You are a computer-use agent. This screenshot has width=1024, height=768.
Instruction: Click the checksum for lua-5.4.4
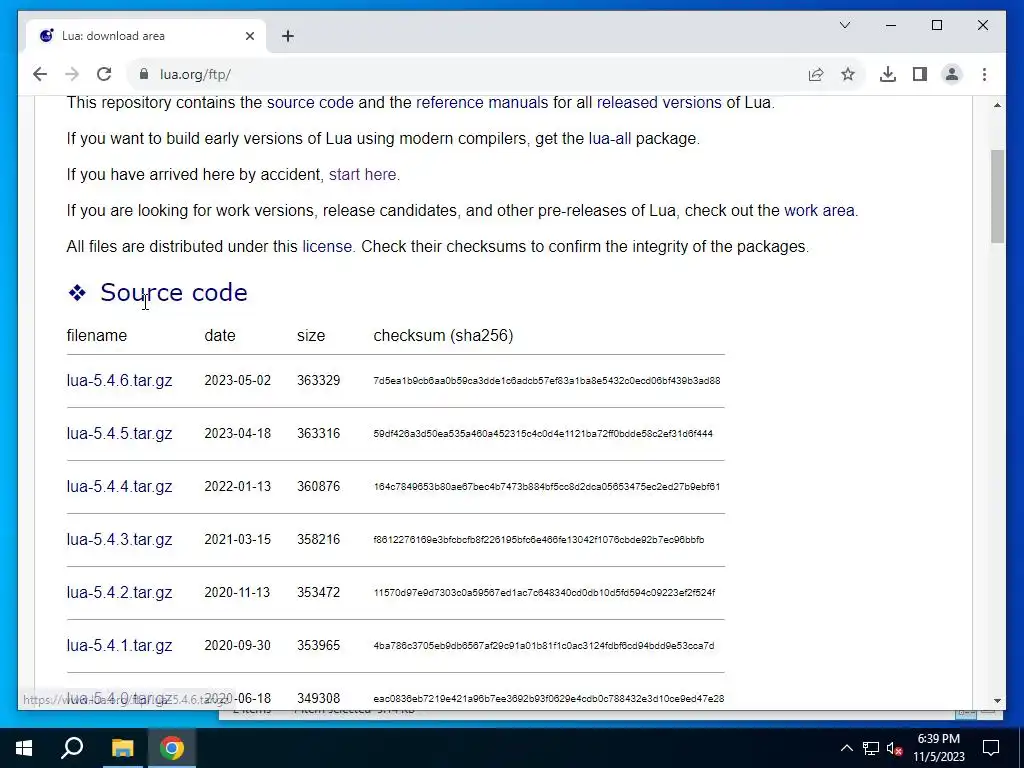click(547, 487)
